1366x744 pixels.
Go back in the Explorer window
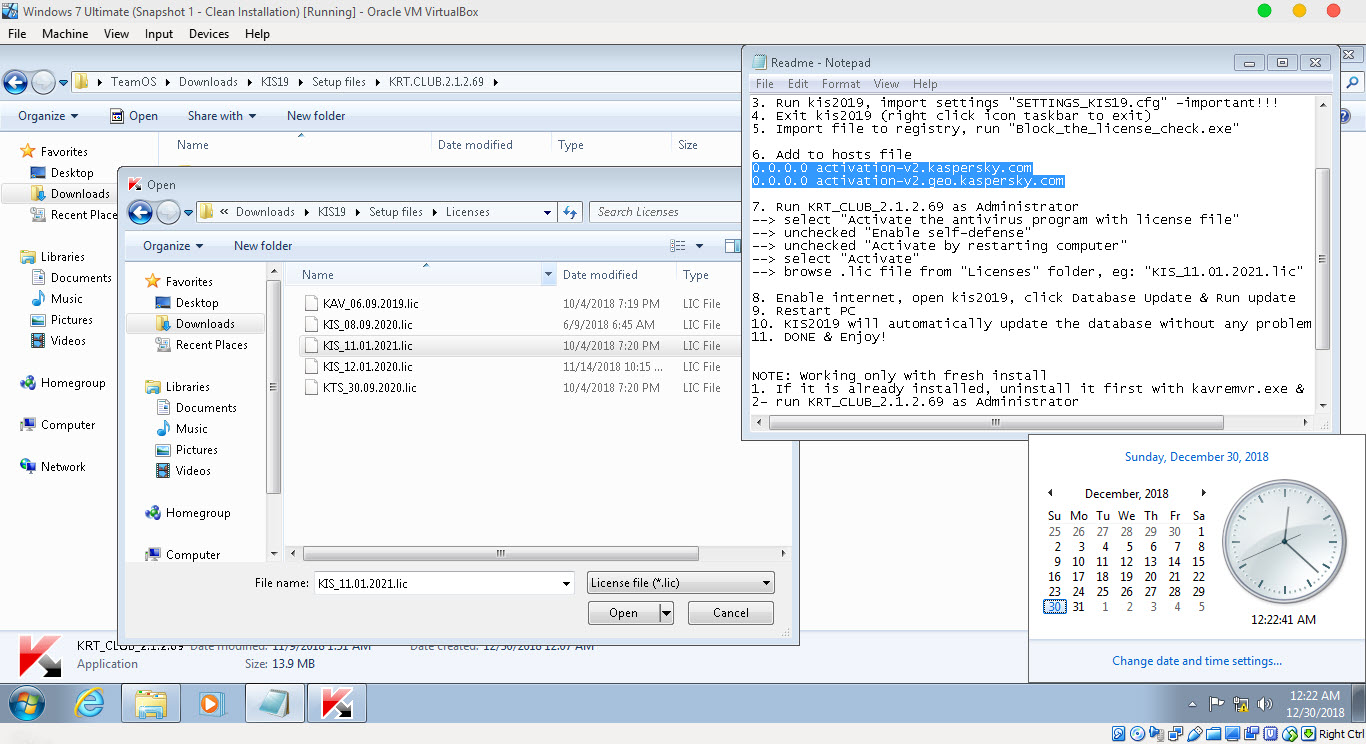15,82
